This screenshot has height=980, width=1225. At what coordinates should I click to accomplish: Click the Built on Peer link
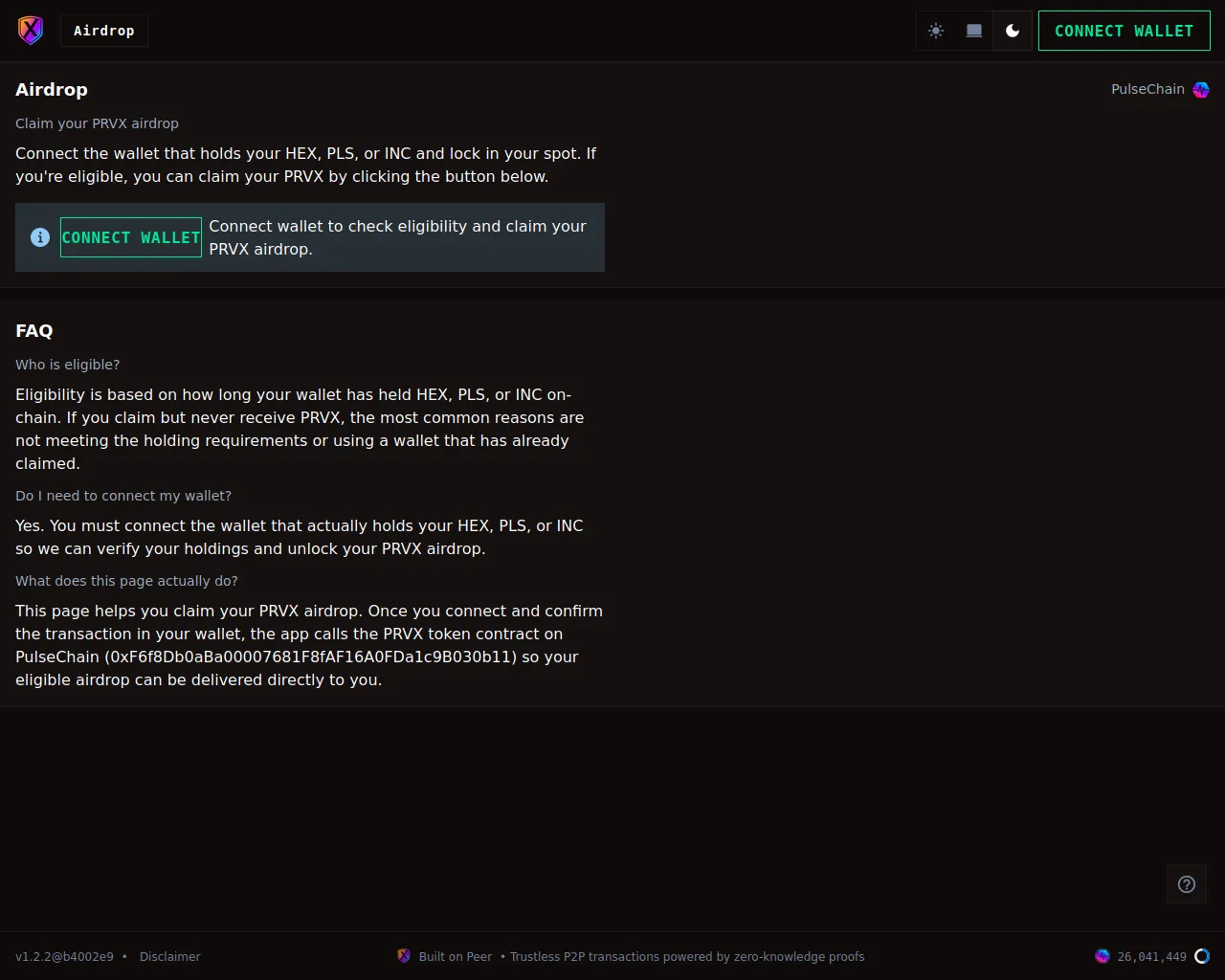455,956
